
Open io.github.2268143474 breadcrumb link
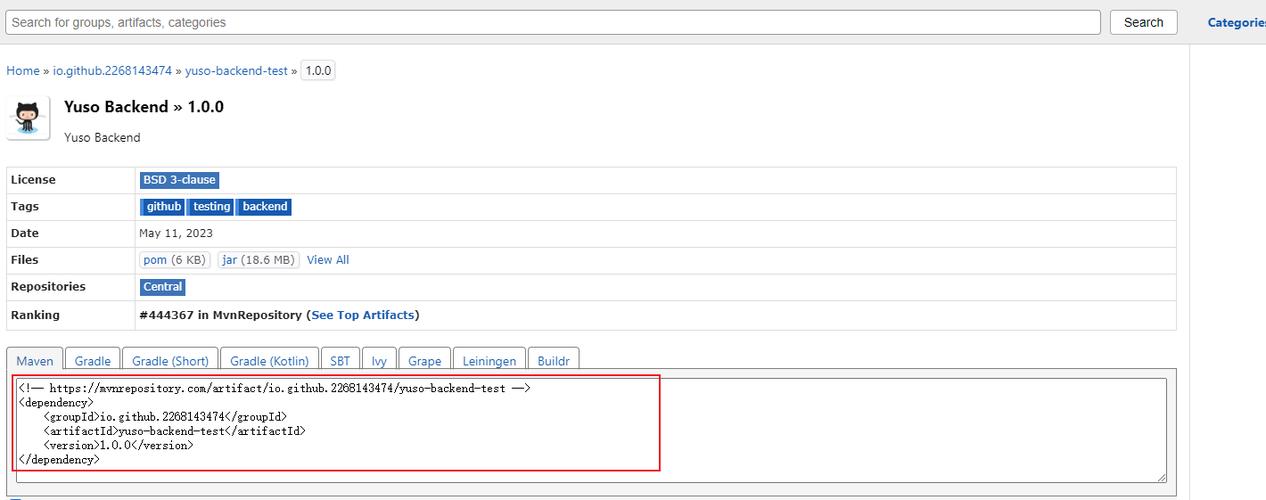pyautogui.click(x=112, y=71)
